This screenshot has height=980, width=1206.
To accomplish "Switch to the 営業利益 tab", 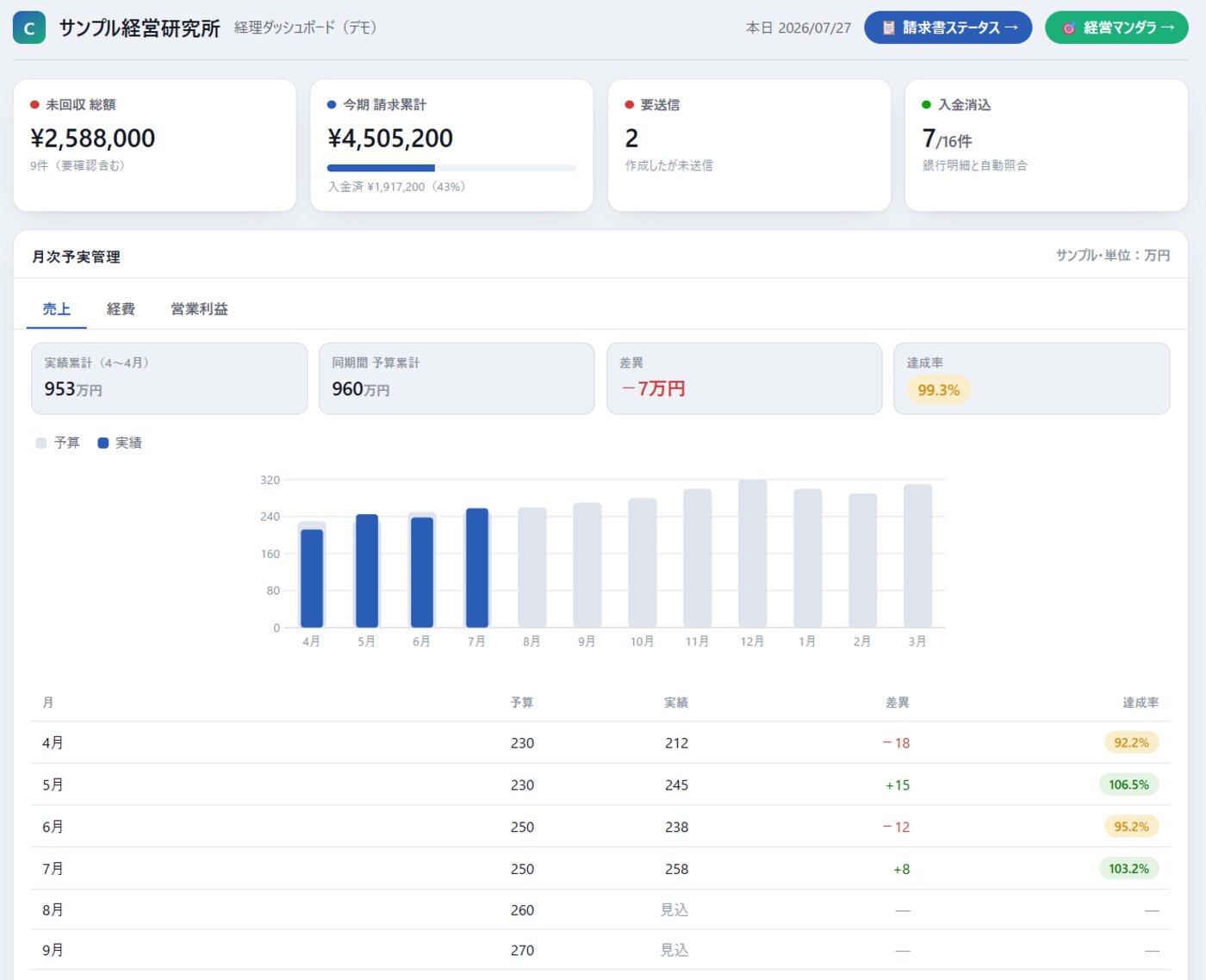I will (199, 309).
